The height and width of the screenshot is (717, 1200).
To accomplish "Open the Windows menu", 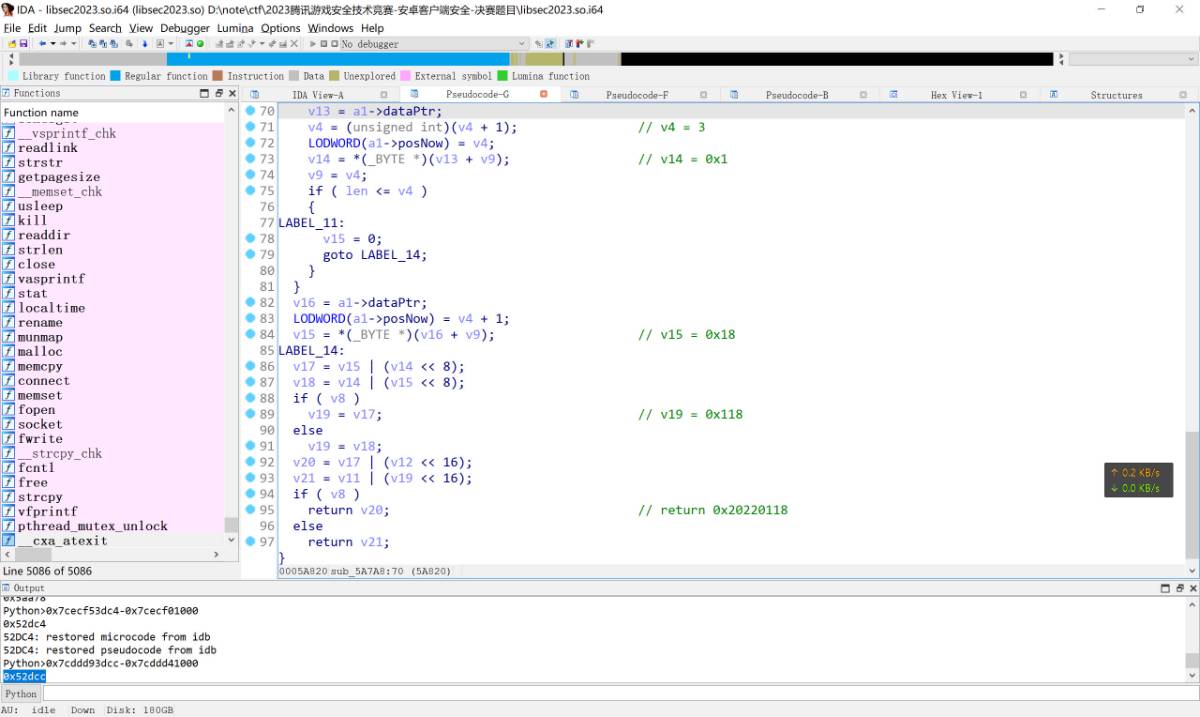I will click(x=330, y=28).
